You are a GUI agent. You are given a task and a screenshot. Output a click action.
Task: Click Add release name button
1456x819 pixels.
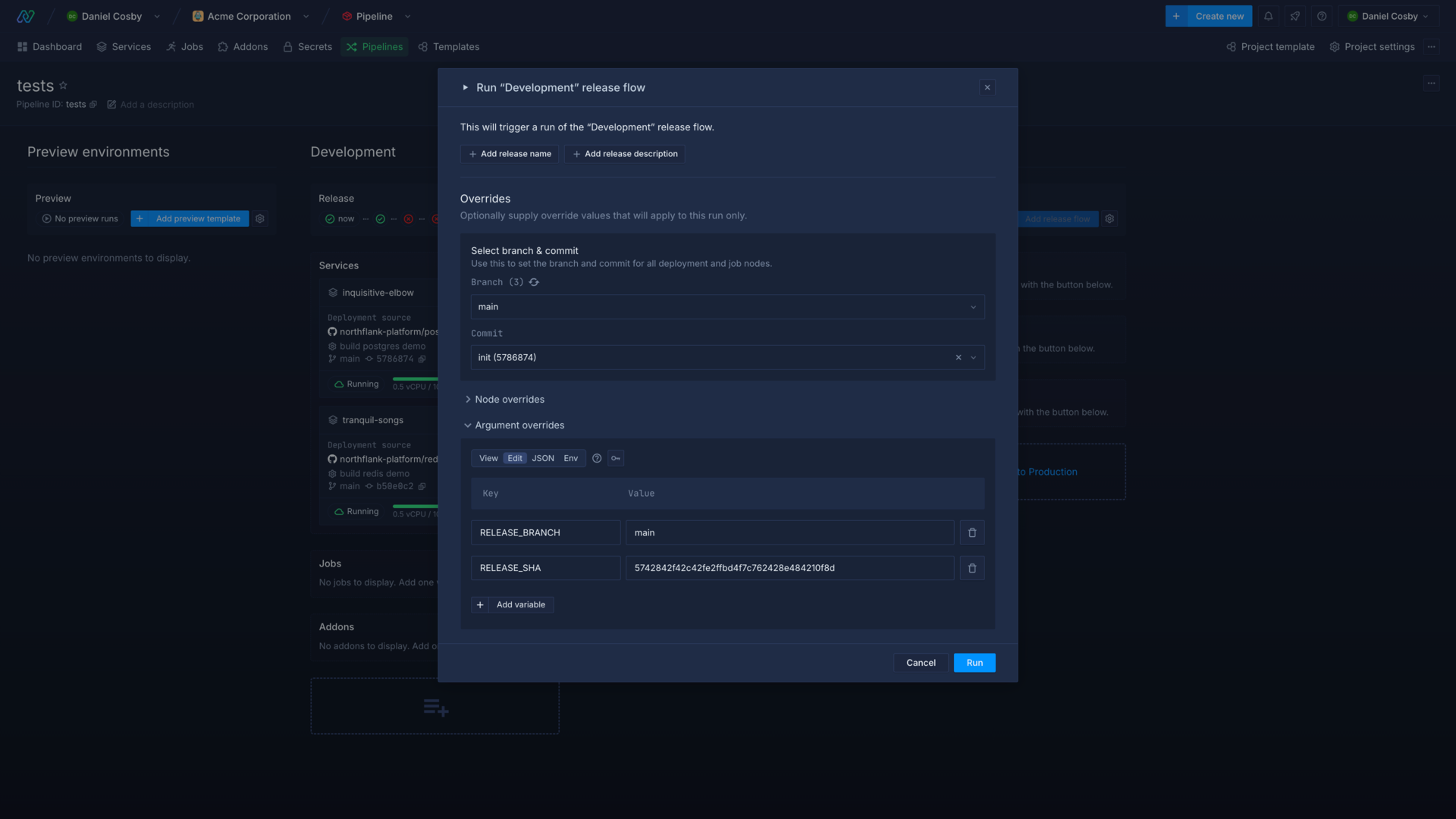pyautogui.click(x=510, y=154)
